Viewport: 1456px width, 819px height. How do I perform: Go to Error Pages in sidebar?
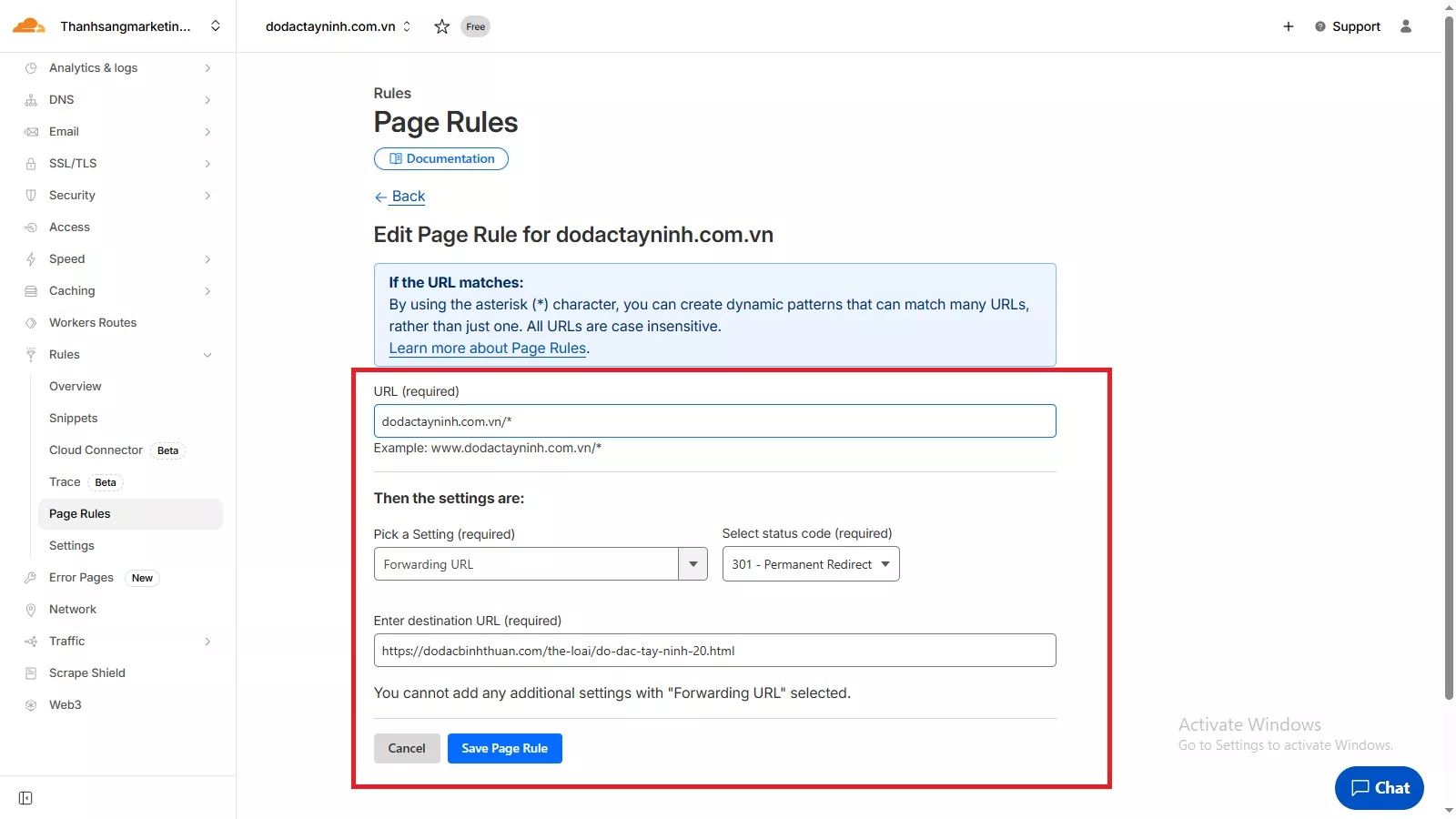coord(81,578)
